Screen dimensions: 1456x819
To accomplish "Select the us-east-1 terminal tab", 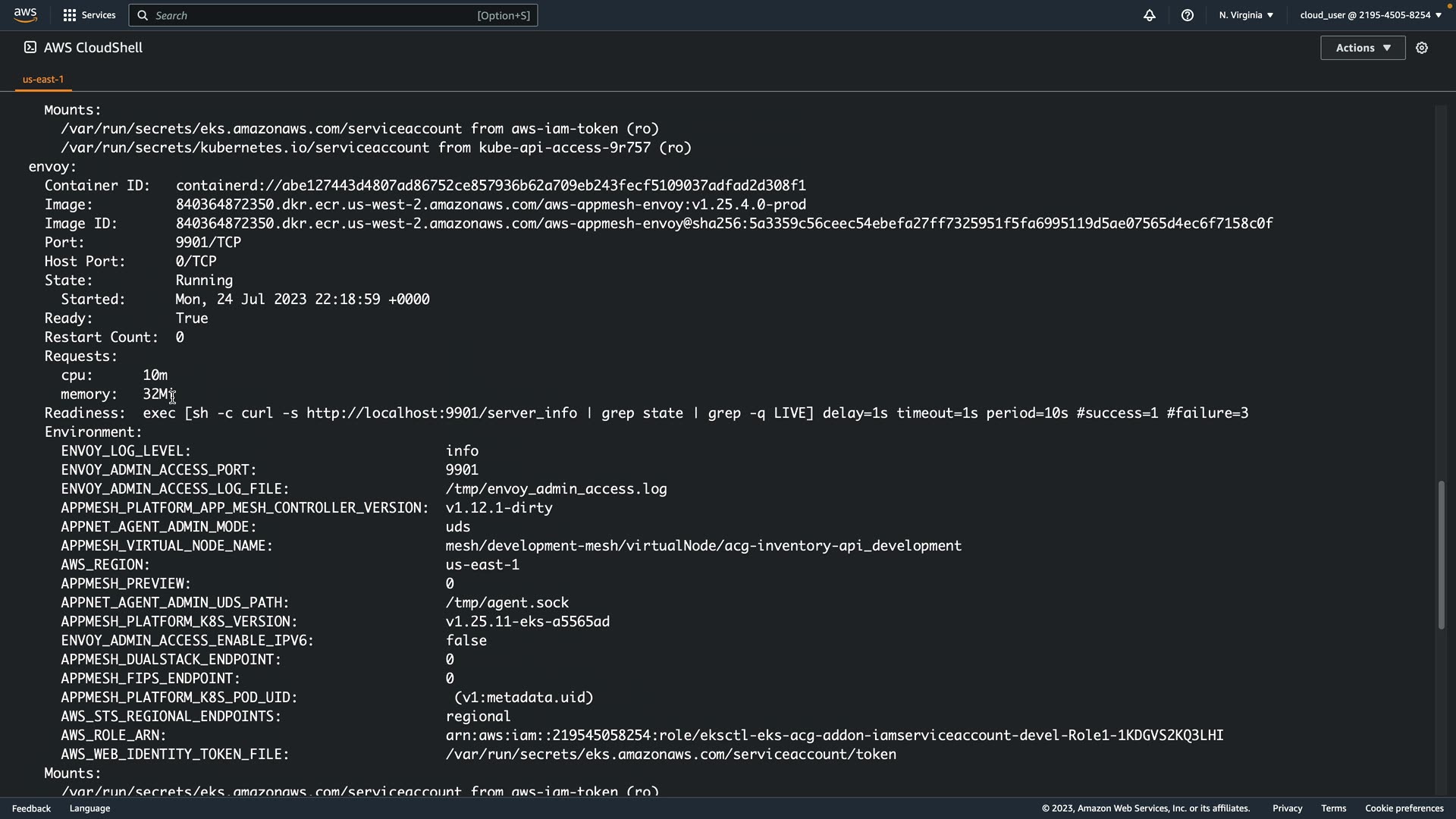I will 43,79.
